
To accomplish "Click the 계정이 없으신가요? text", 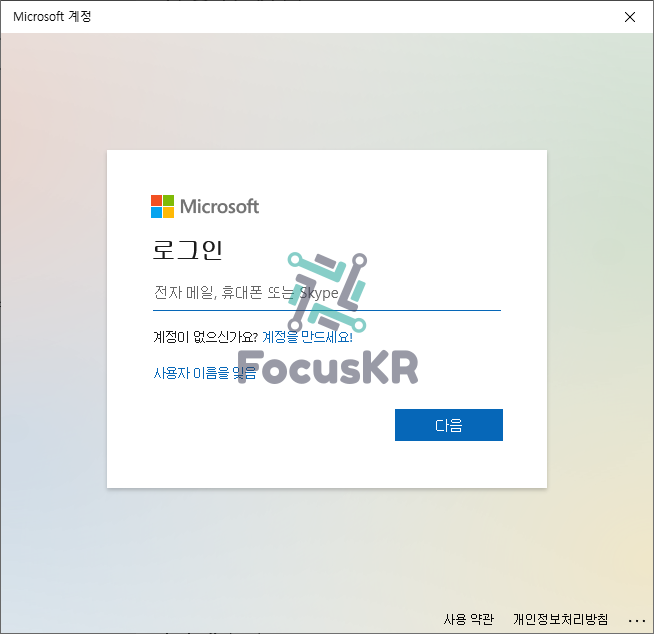I will click(206, 337).
